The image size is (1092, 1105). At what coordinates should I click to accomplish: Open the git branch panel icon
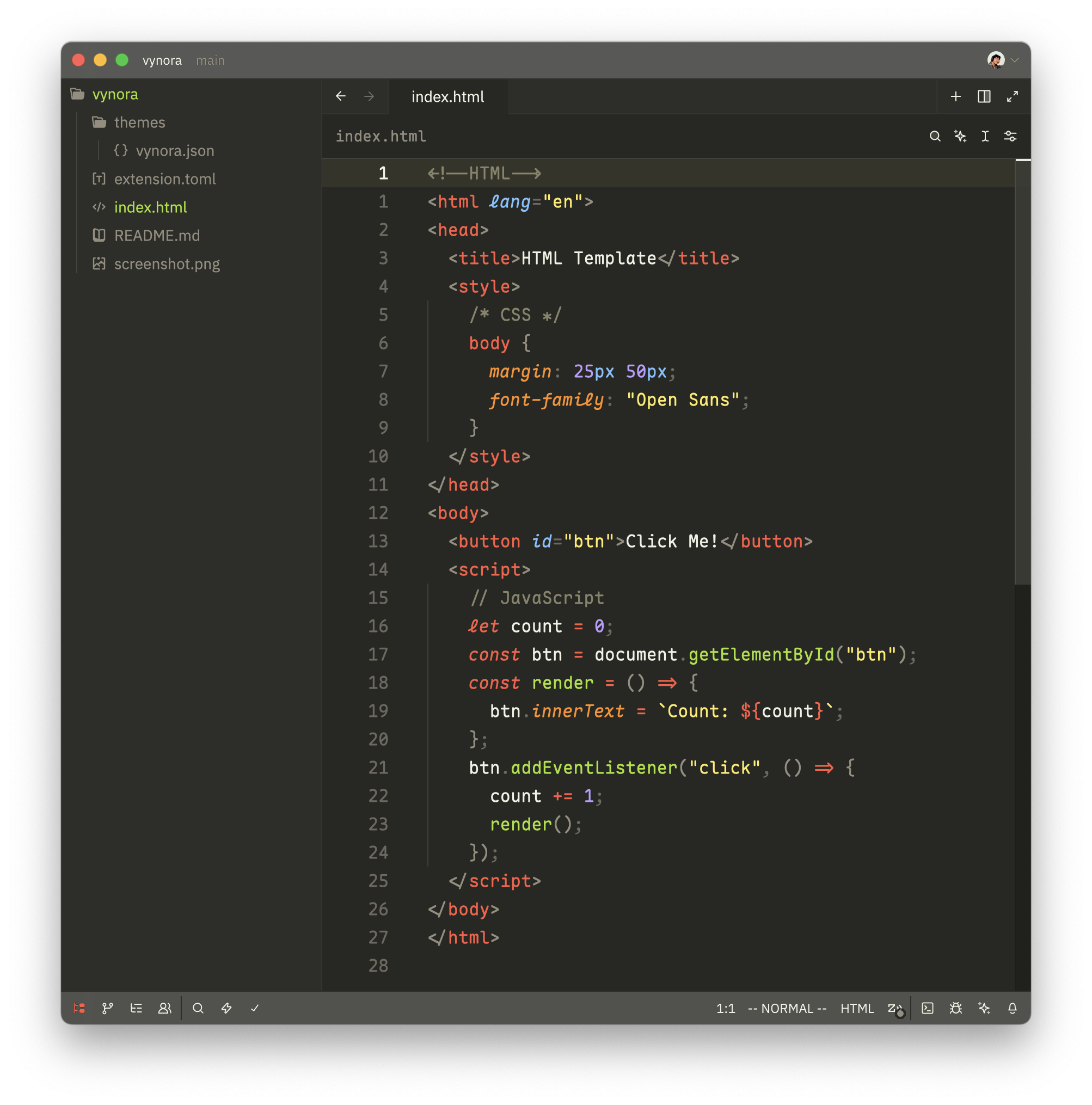coord(108,1008)
